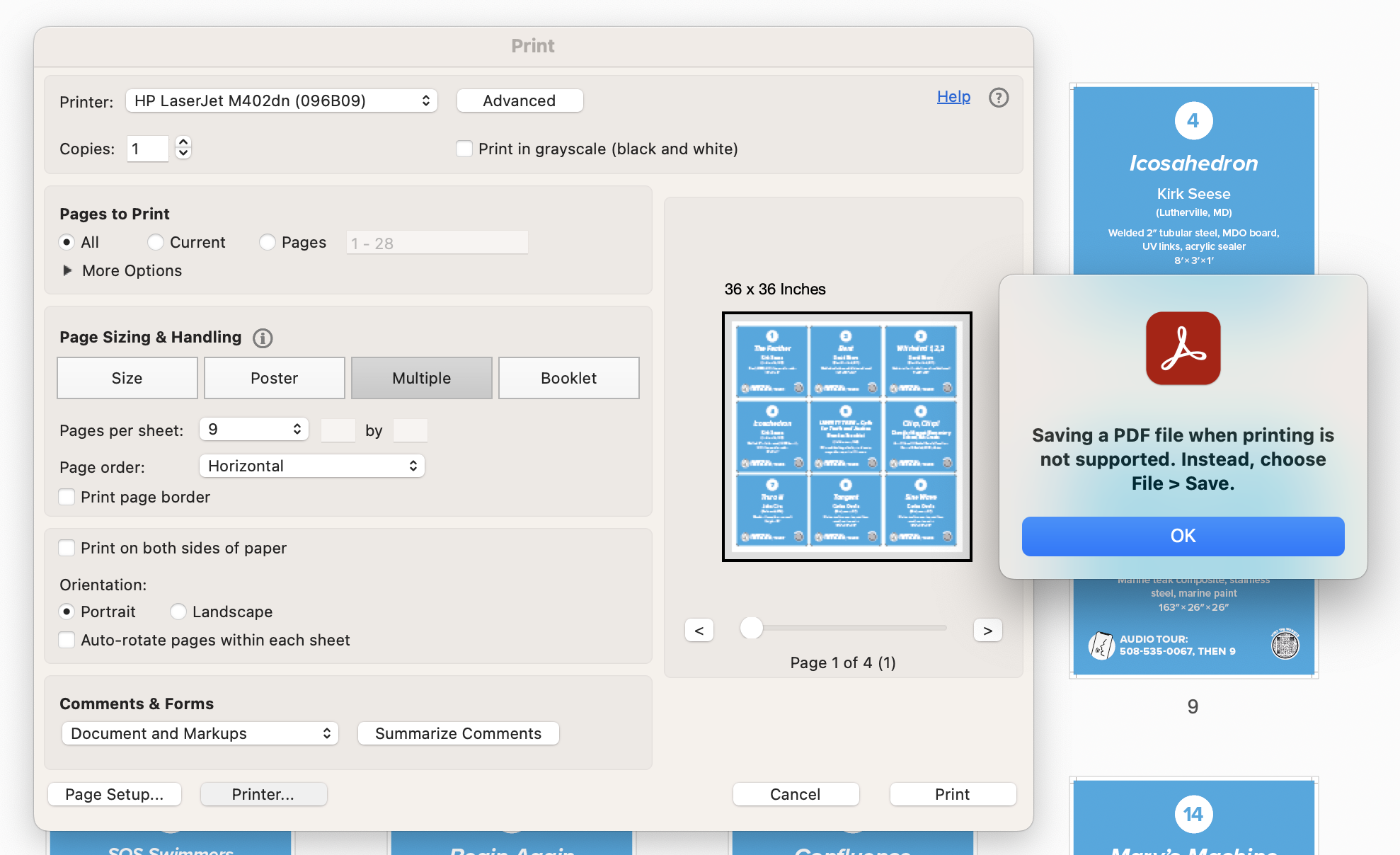
Task: Click the Size page handling button
Action: (x=126, y=378)
